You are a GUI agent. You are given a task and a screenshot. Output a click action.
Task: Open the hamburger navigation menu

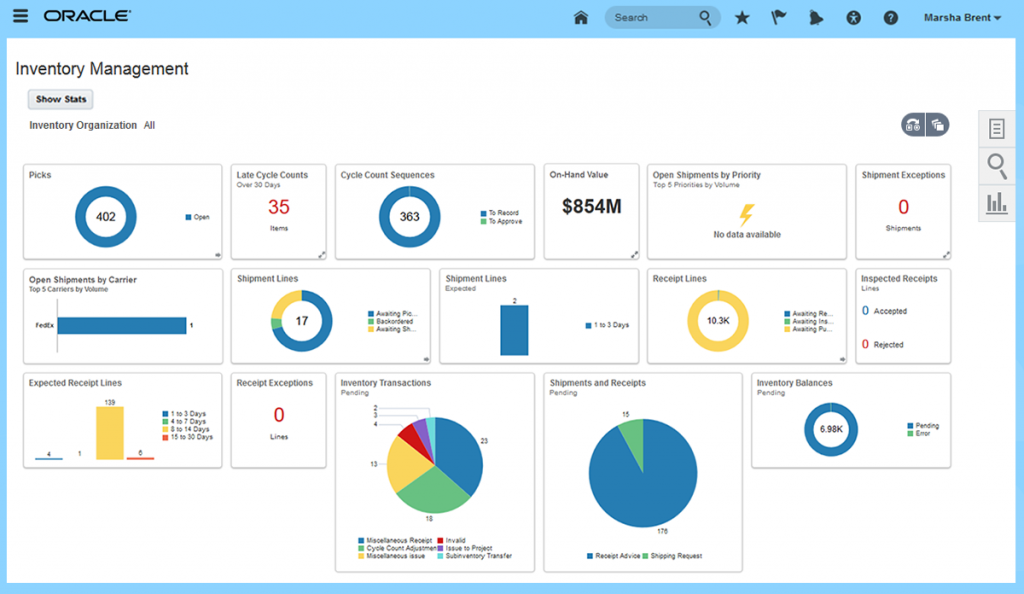pyautogui.click(x=20, y=17)
